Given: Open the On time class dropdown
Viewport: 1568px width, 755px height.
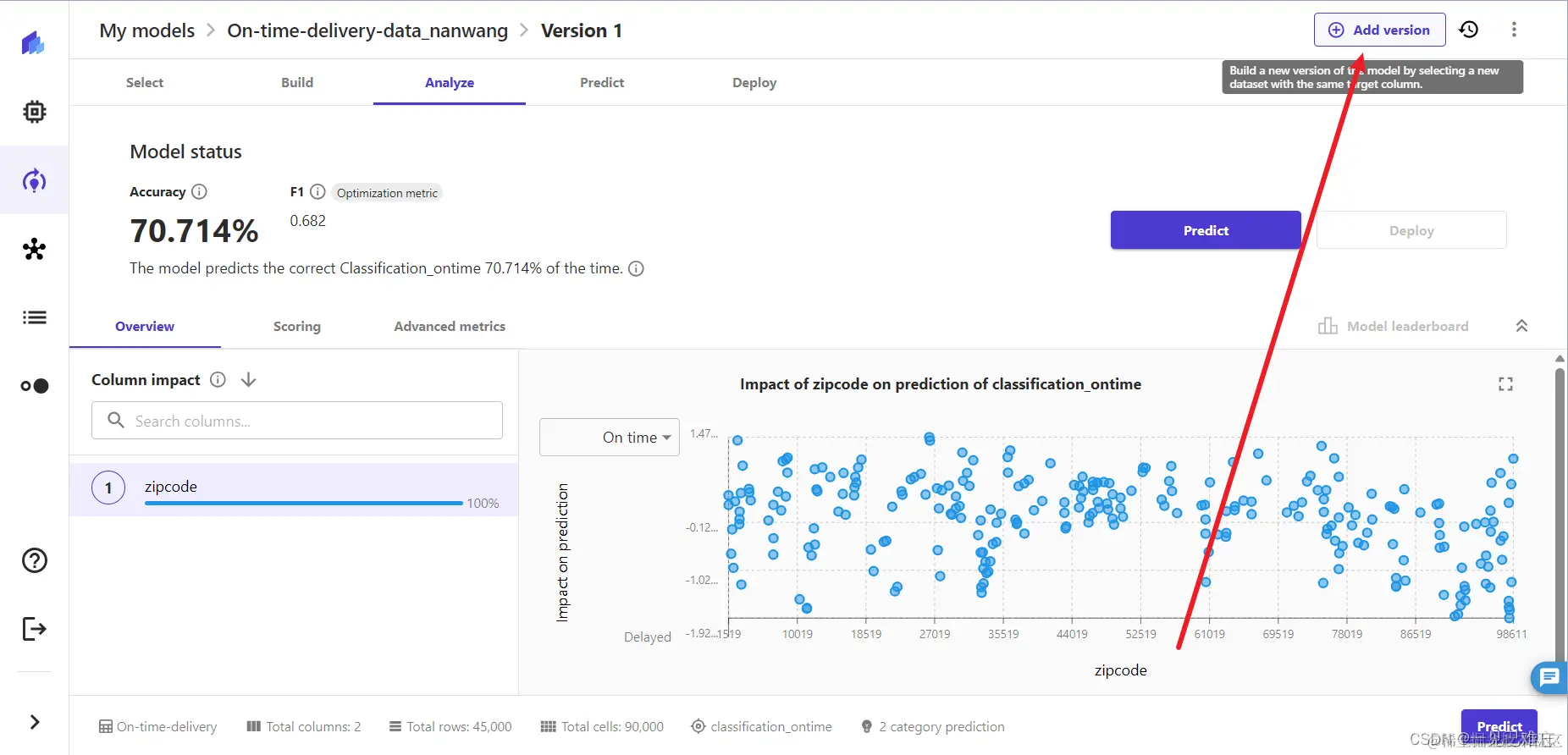Looking at the screenshot, I should click(610, 438).
